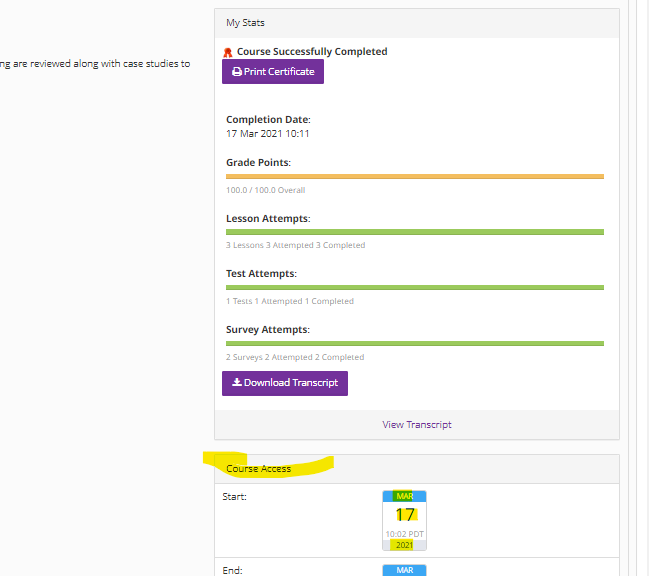Screen dimensions: 649x576
Task: Click the End date calendar icon
Action: 404,570
